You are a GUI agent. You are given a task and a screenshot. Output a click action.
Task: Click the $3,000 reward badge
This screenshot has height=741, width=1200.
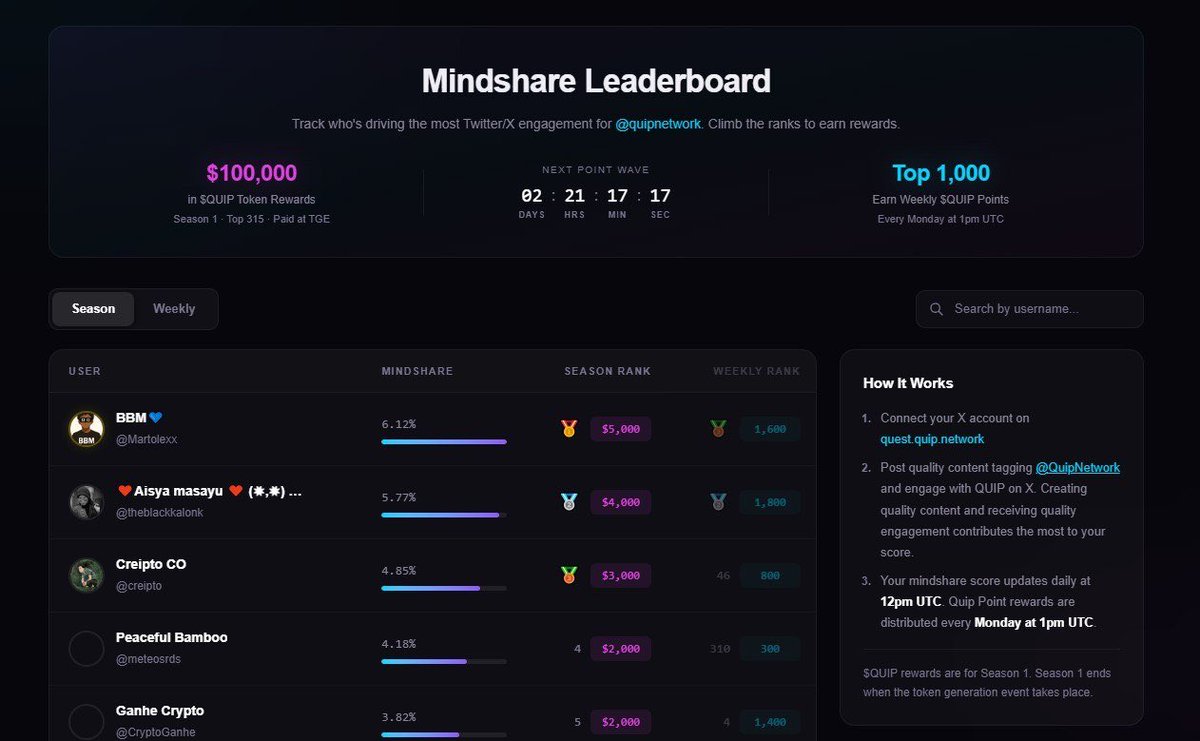[x=621, y=575]
